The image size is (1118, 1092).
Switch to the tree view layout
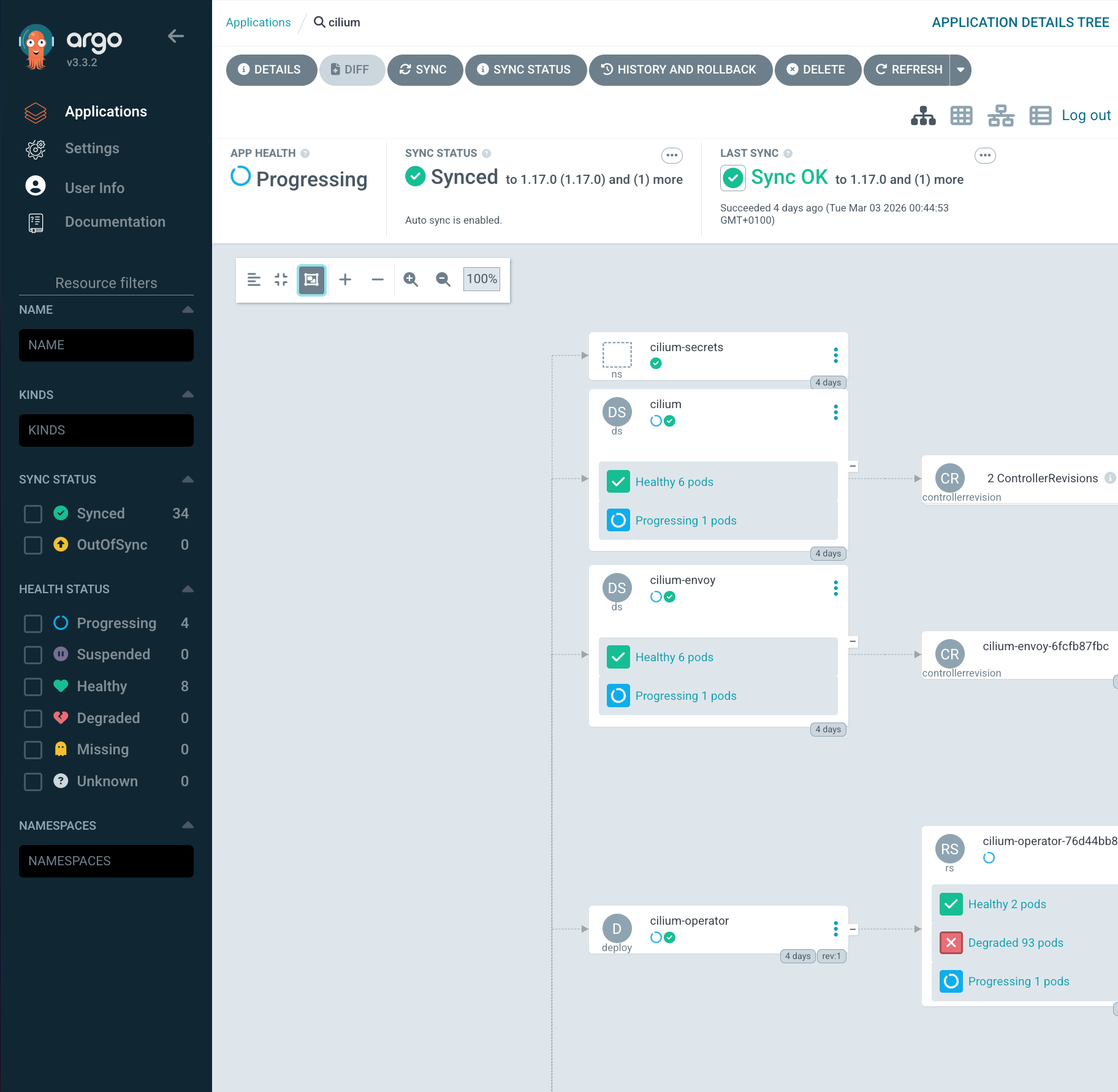(922, 115)
